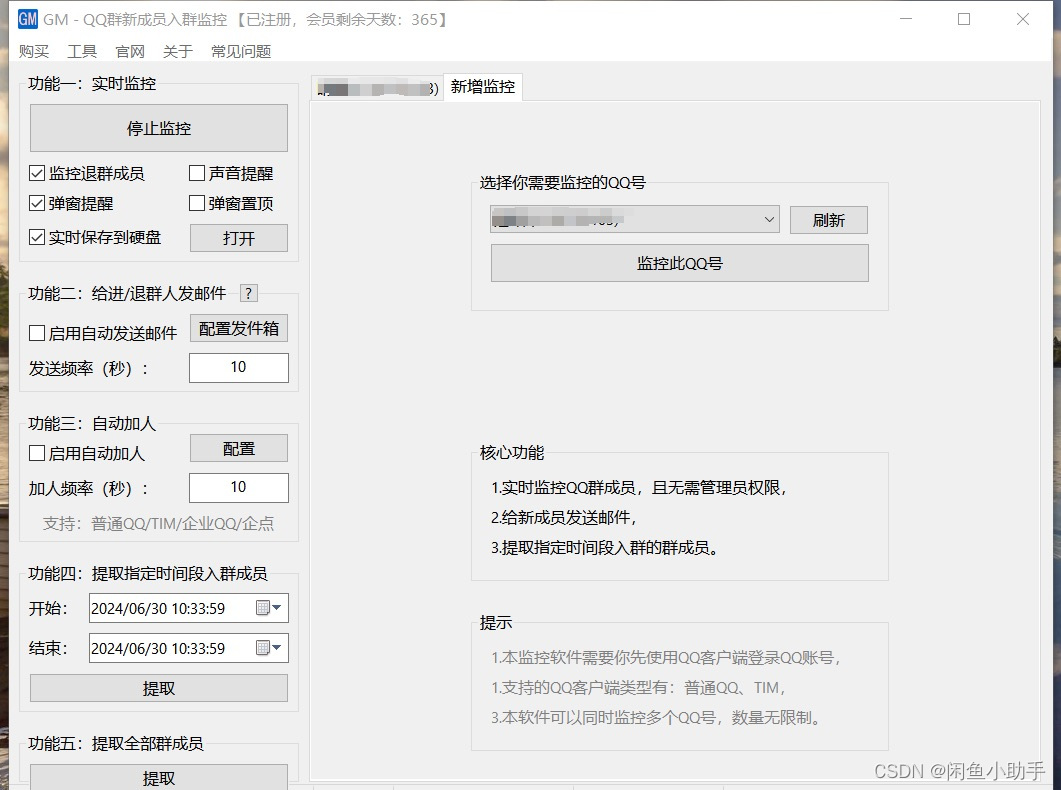Switch to the 新增监控 tab

(482, 87)
